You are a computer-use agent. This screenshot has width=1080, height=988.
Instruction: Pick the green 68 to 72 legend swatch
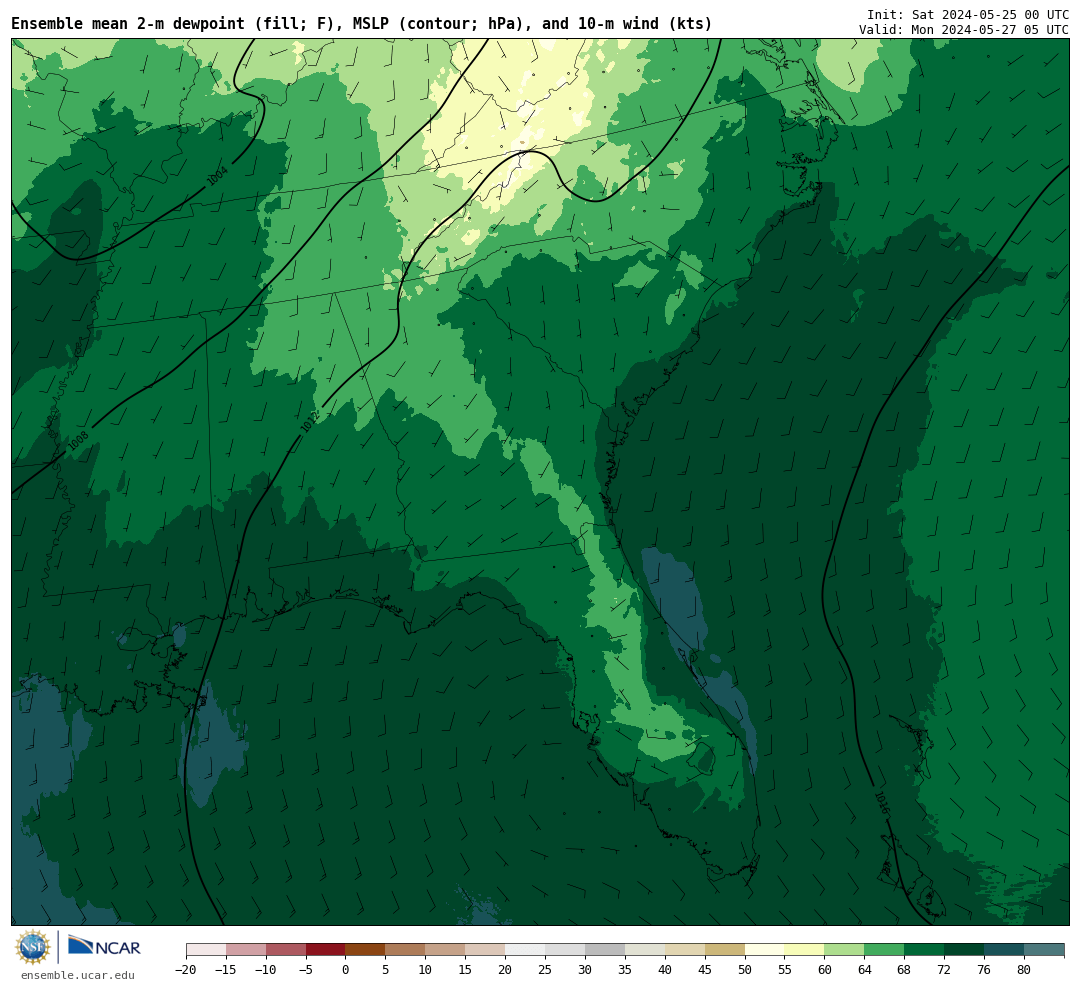click(924, 950)
